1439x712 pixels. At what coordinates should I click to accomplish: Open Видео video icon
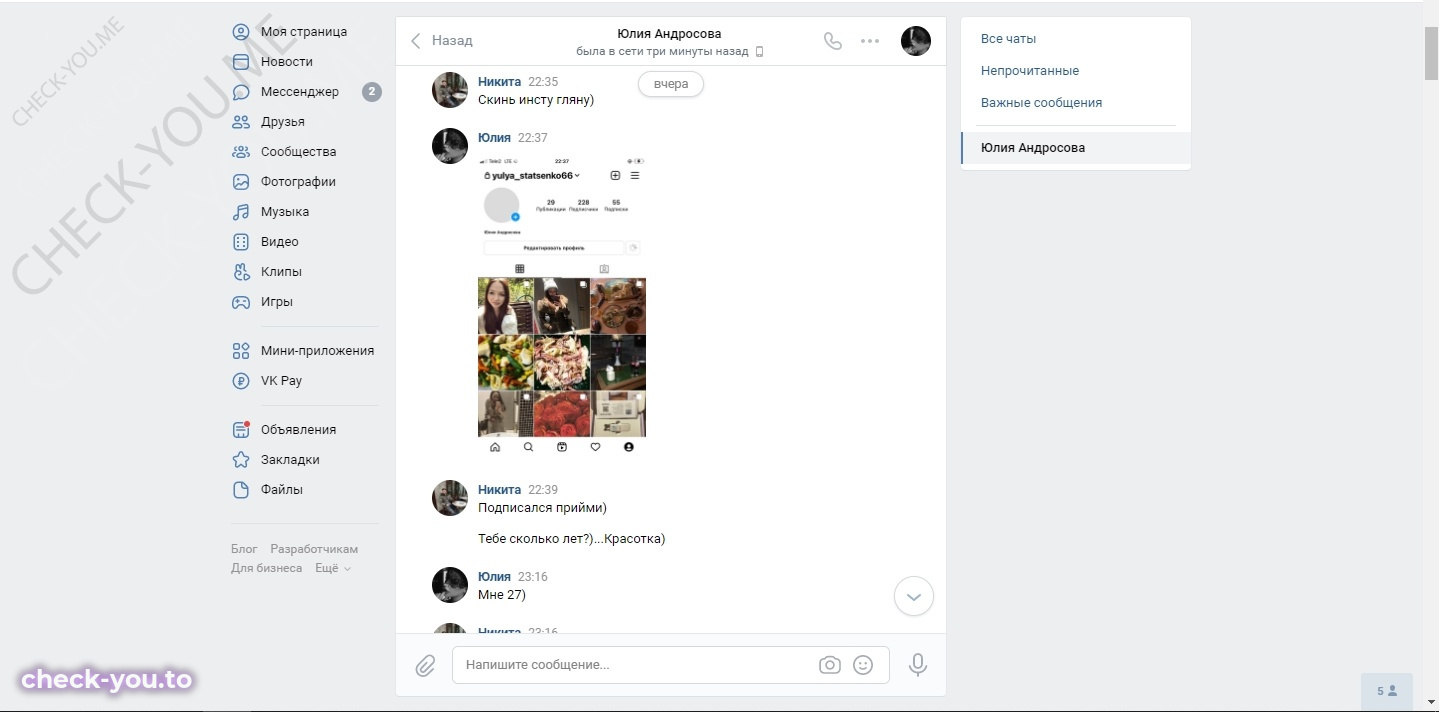(241, 242)
